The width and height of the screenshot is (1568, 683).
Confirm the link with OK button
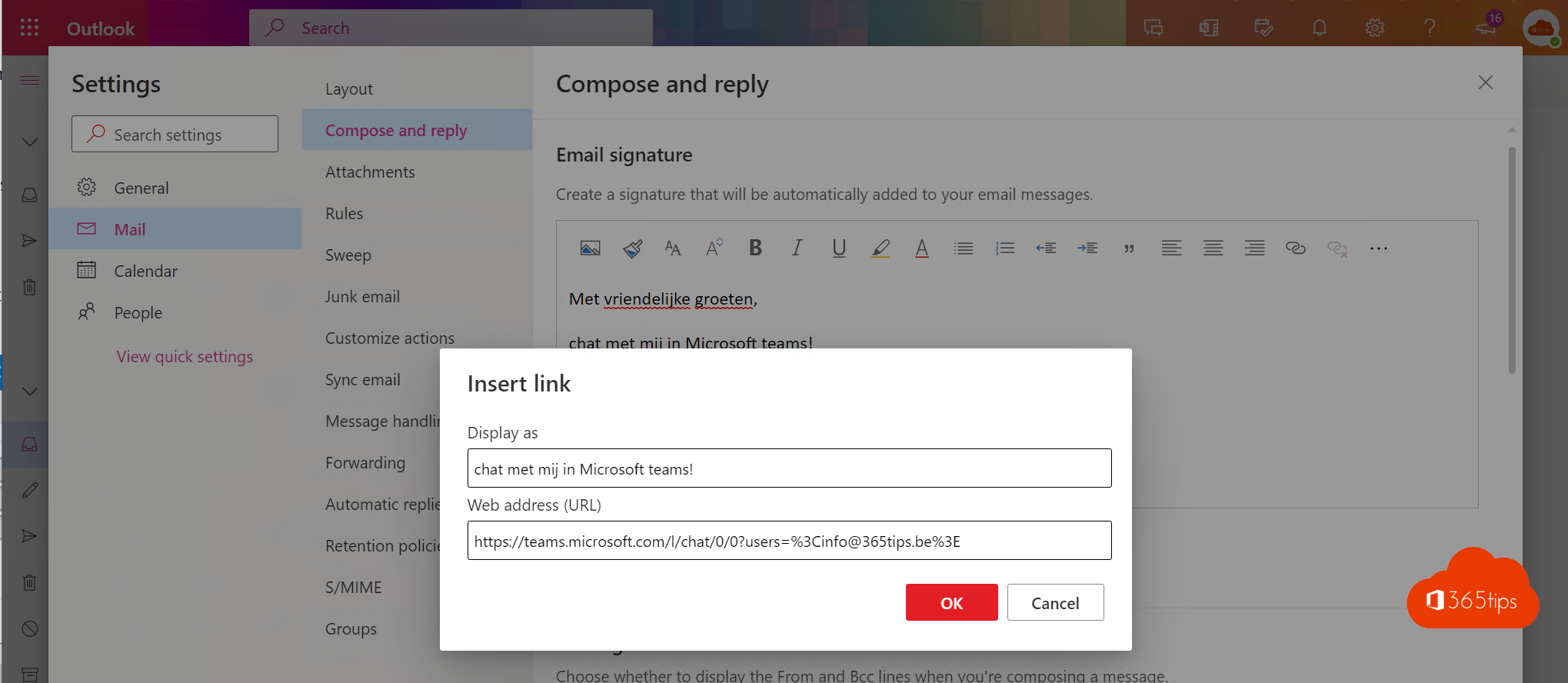(951, 603)
